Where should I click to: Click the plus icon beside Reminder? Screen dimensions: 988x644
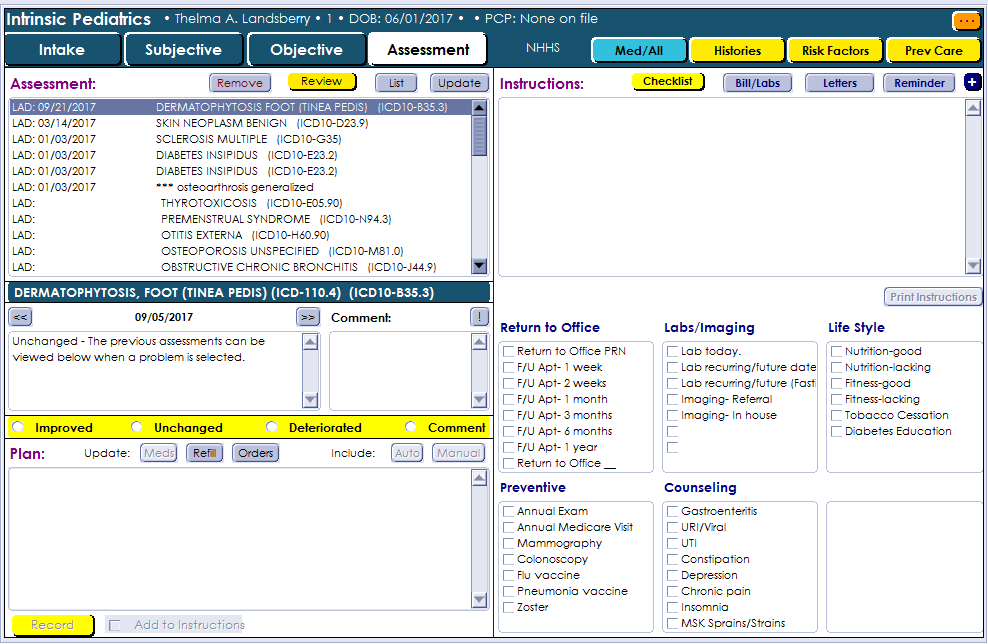973,83
